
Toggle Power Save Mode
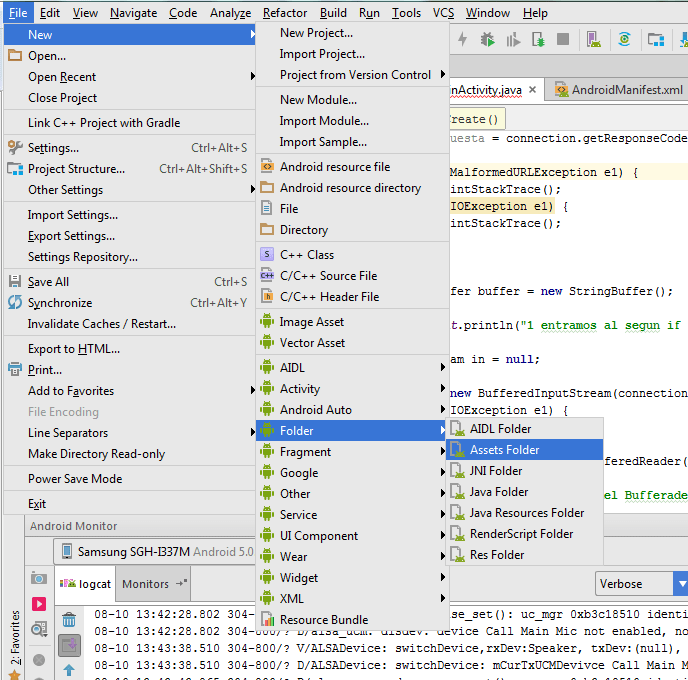tap(129, 478)
